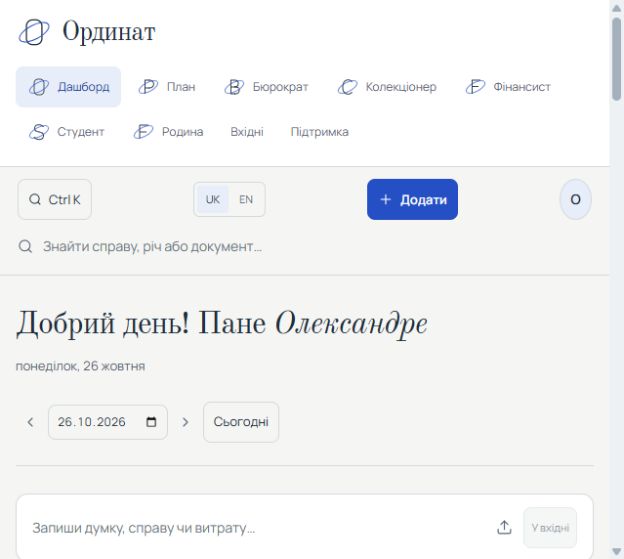The height and width of the screenshot is (559, 624).
Task: Click the vertical scrollbar thumb
Action: [617, 59]
